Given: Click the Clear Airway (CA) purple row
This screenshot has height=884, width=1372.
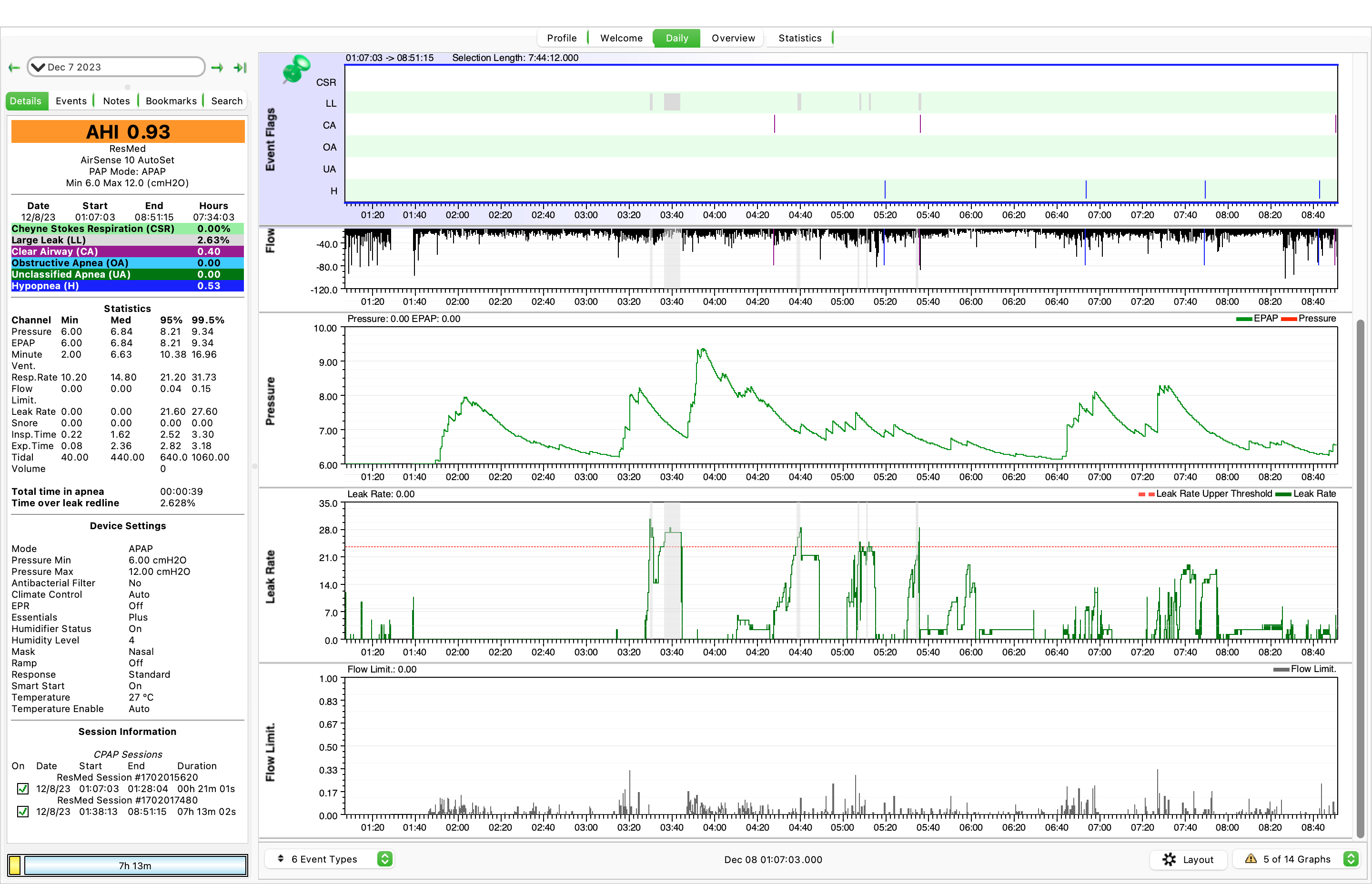Looking at the screenshot, I should (x=128, y=251).
